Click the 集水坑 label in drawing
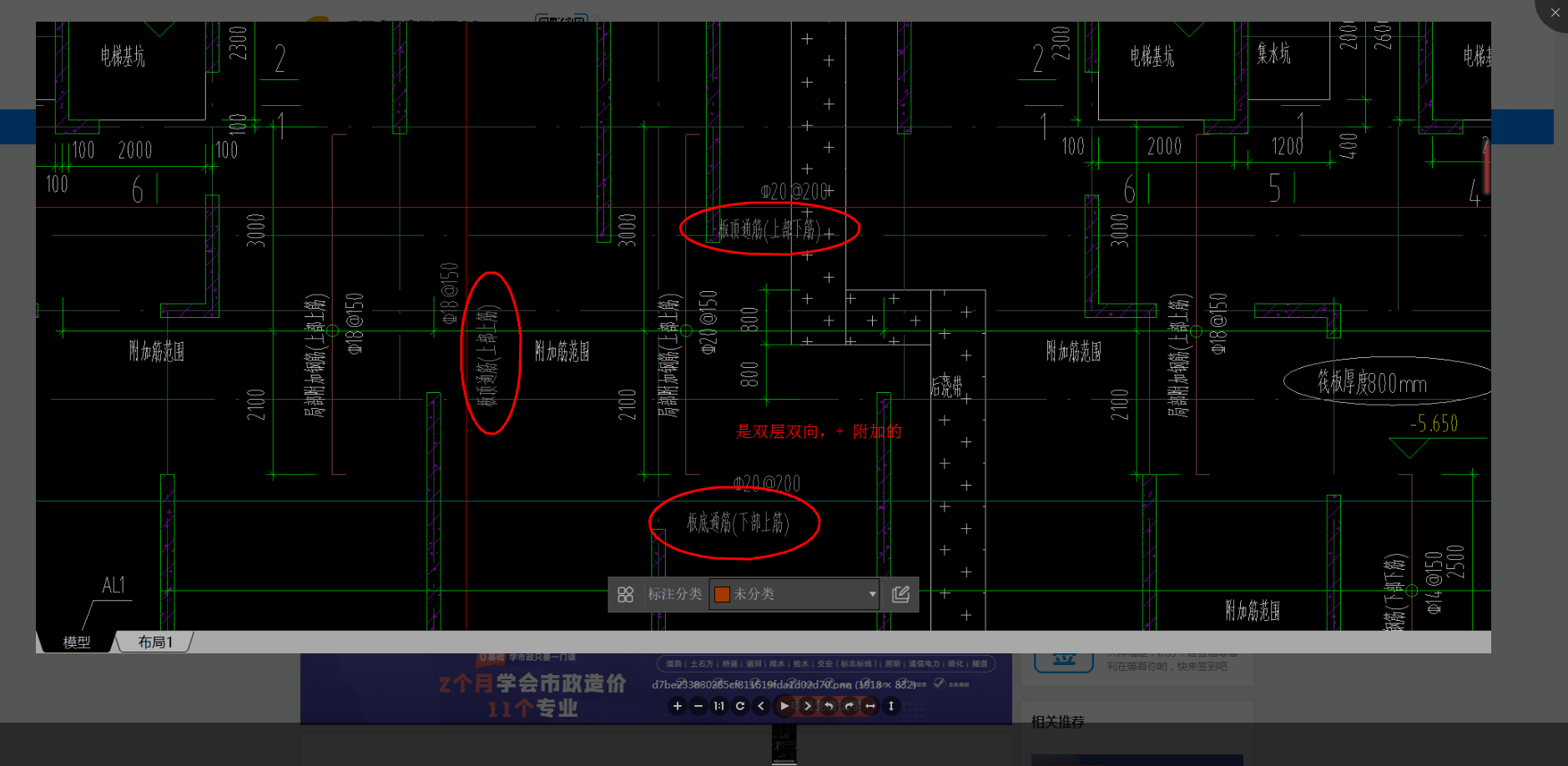1568x766 pixels. [1273, 54]
